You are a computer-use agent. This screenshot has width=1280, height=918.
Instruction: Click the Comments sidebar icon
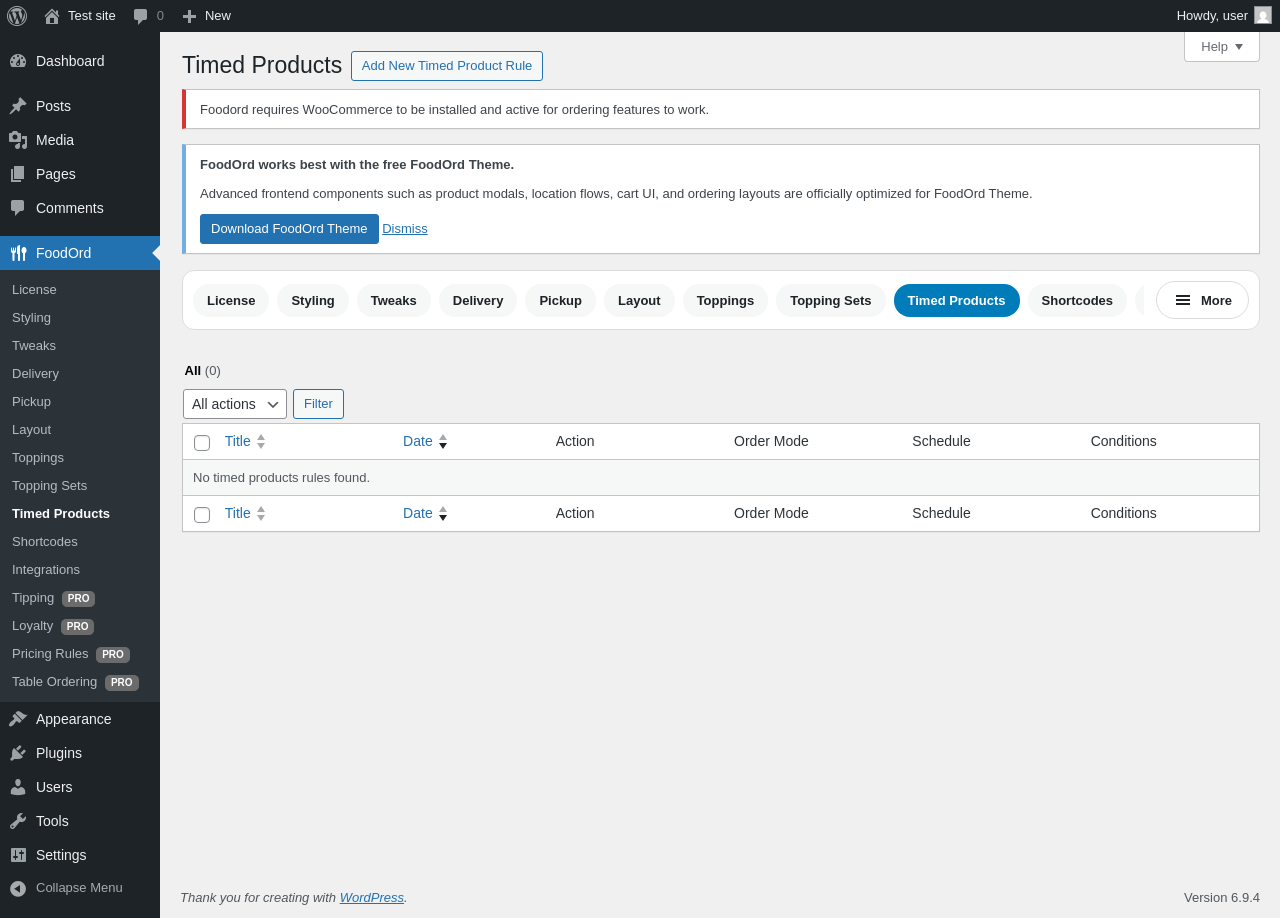pyautogui.click(x=18, y=208)
